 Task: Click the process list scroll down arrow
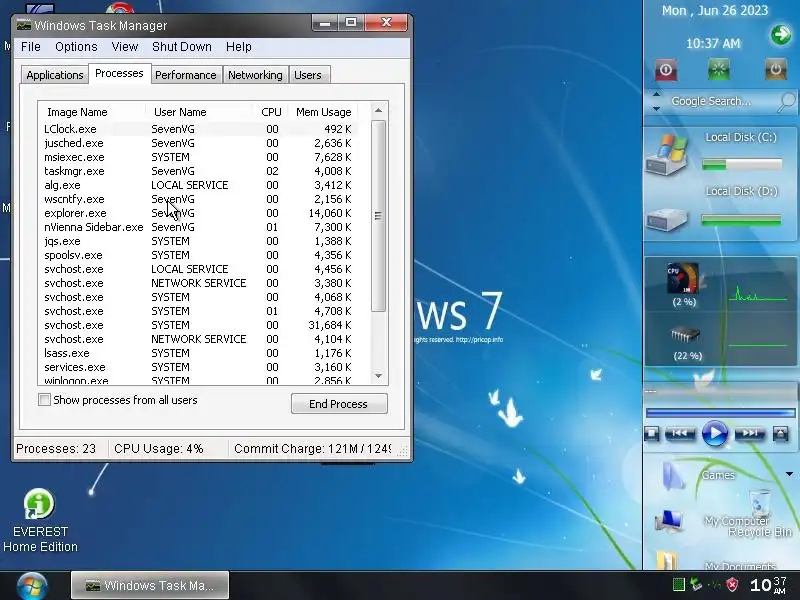378,376
